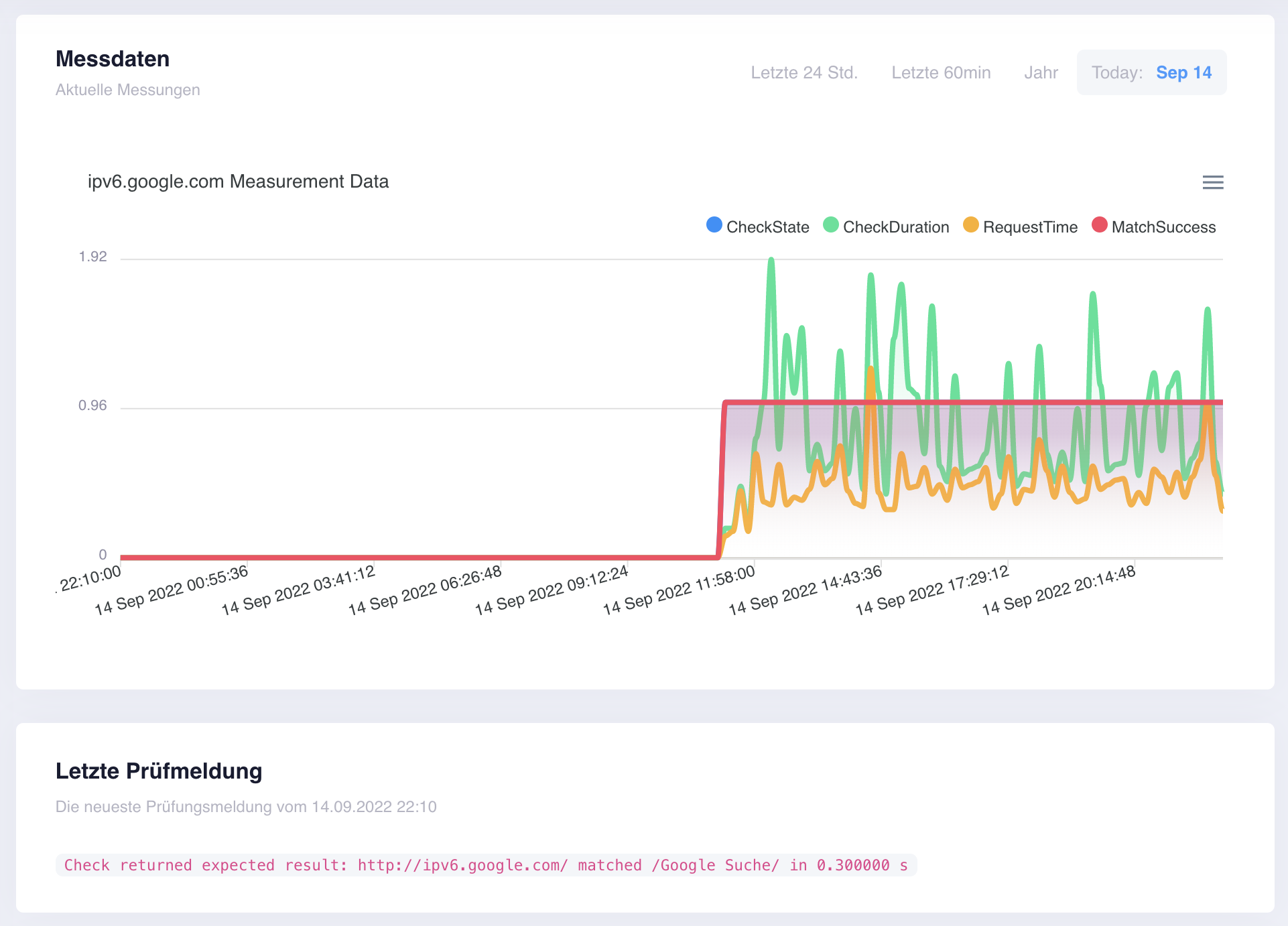Click the orange RequestTime legend dot
1288x926 pixels.
[971, 224]
